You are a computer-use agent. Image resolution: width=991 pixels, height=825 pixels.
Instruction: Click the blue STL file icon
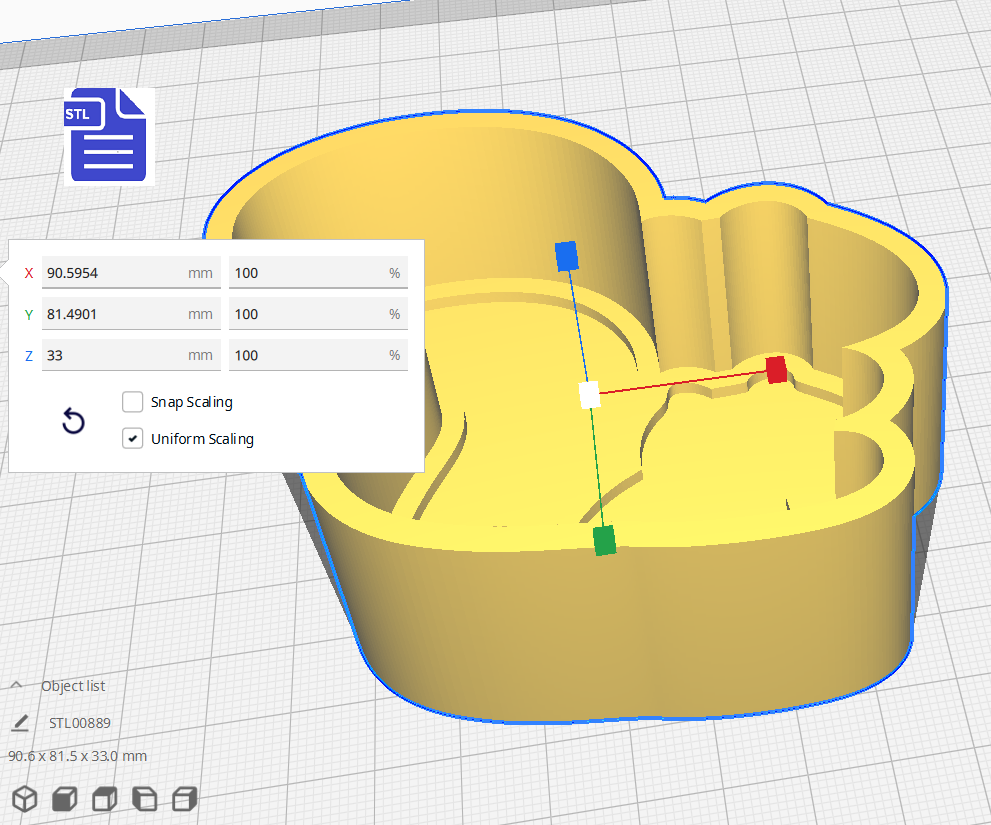[x=109, y=135]
